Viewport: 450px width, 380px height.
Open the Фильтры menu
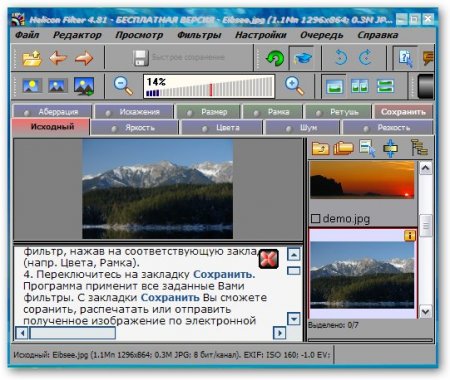point(199,35)
